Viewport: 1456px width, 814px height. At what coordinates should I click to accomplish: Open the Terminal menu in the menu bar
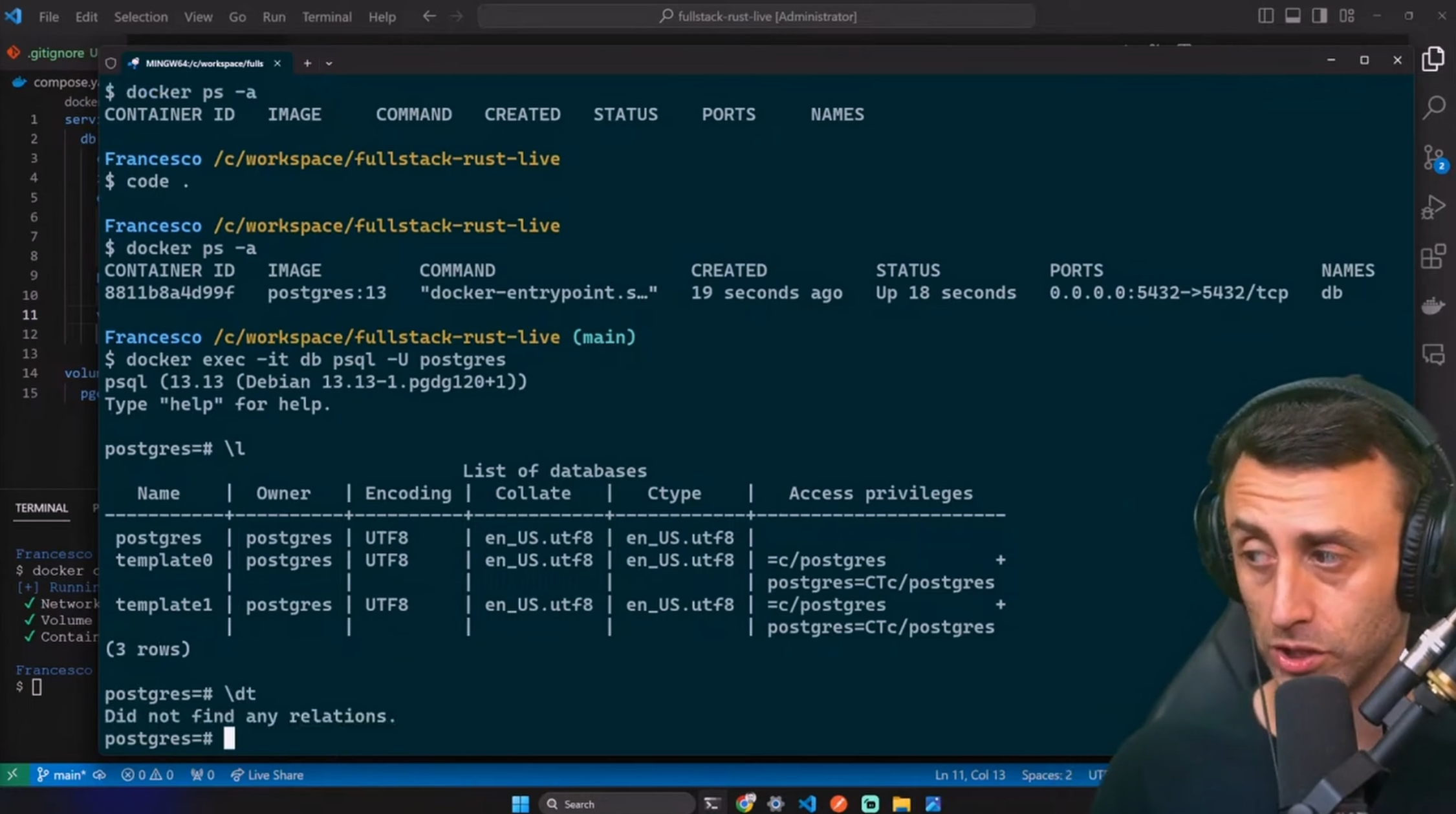click(x=327, y=17)
